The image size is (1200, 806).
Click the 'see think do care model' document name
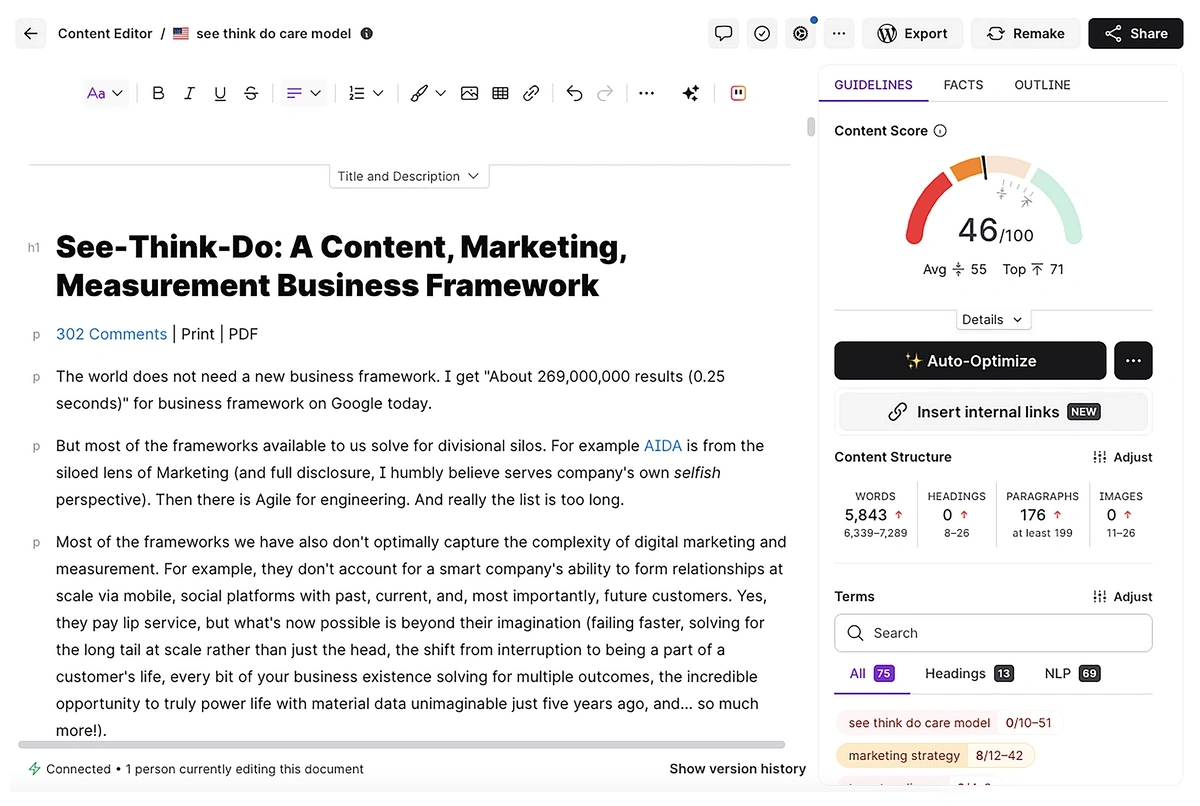pyautogui.click(x=273, y=33)
